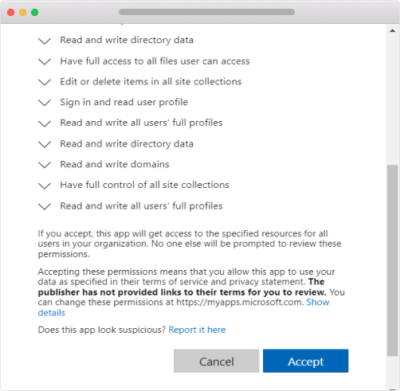This screenshot has height=391, width=400.
Task: Select 'Have full access to all files user can access' text
Action: (x=155, y=61)
